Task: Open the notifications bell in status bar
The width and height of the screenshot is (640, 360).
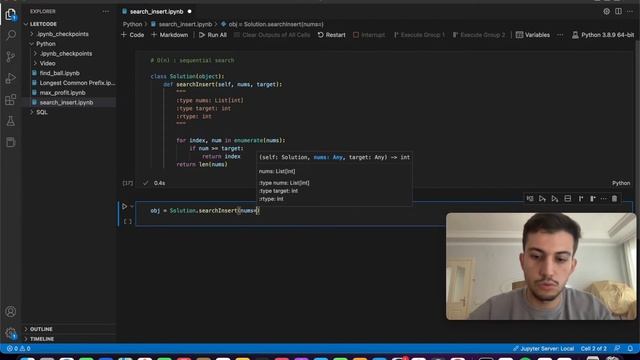Action: coord(630,349)
